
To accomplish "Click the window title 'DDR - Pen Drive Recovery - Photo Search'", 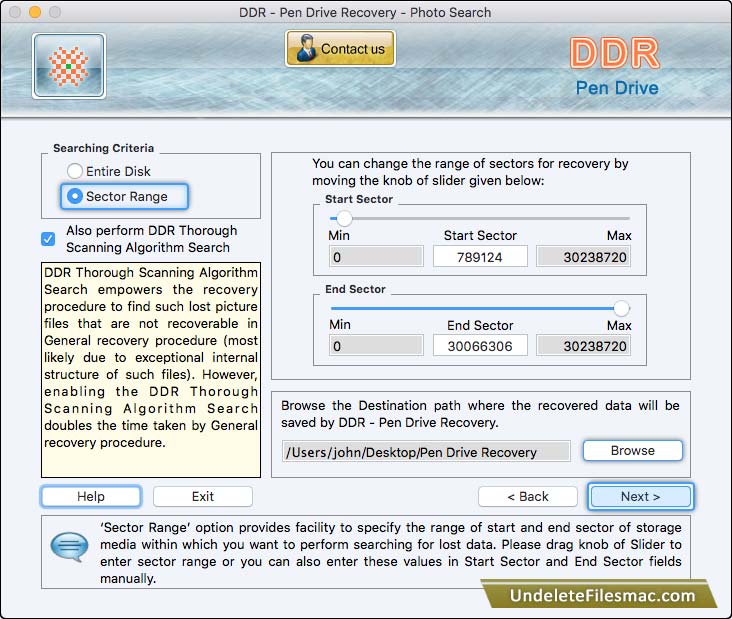I will [x=365, y=12].
